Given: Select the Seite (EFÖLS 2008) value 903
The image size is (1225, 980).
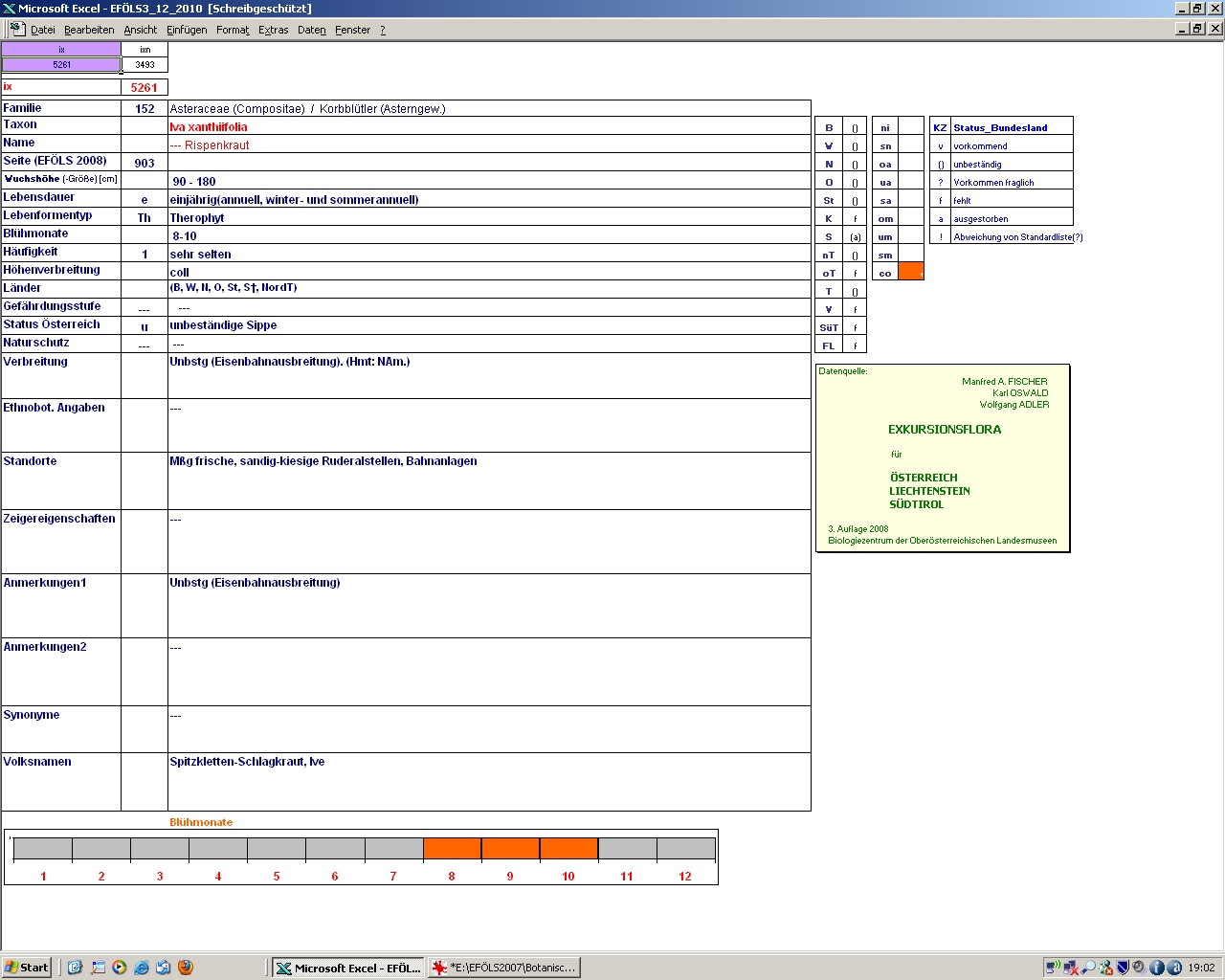Looking at the screenshot, I should 145,163.
